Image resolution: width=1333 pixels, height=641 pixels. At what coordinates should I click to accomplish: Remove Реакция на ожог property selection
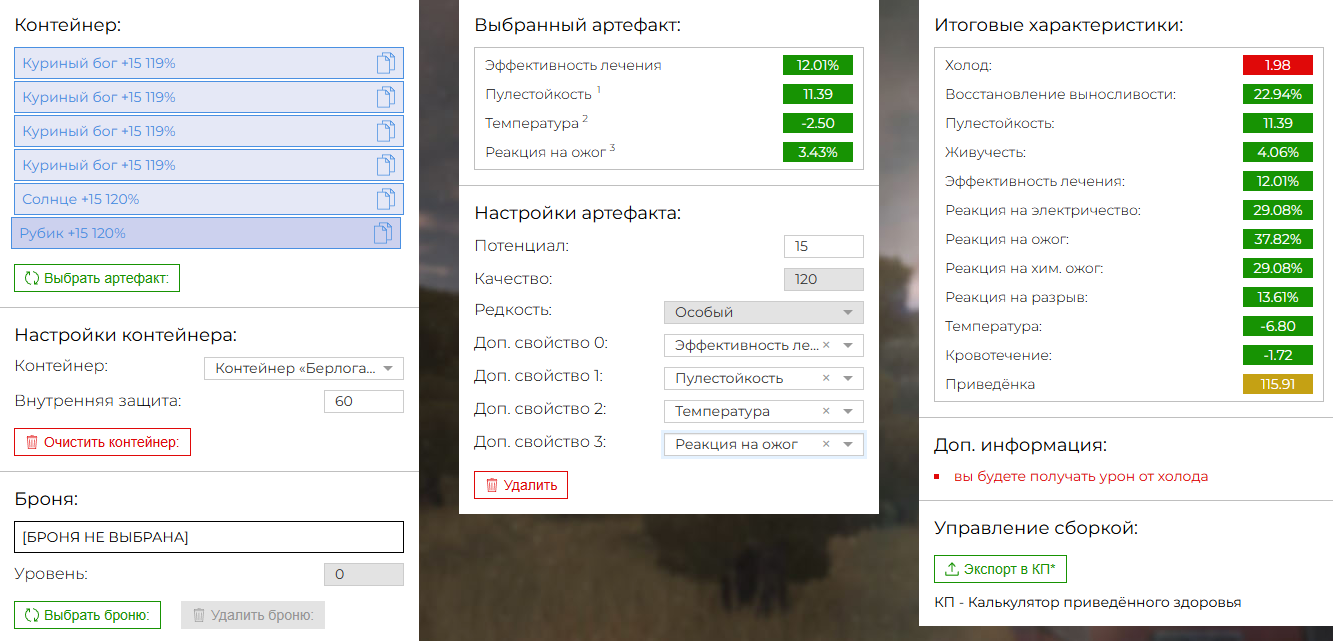[x=826, y=445]
